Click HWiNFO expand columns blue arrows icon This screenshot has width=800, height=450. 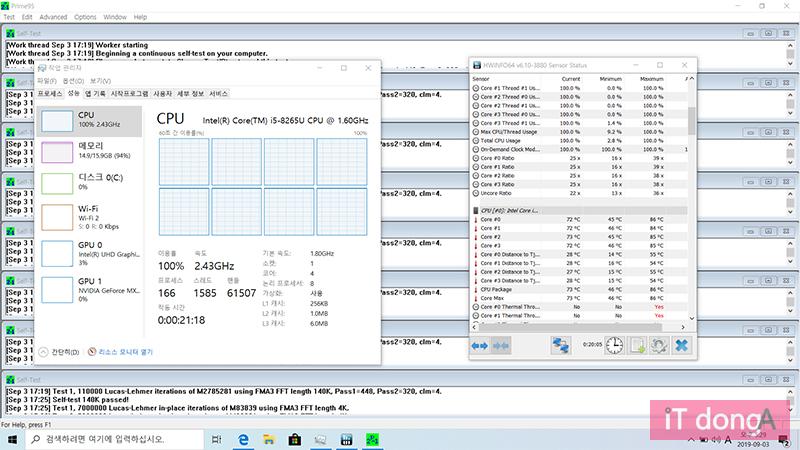(480, 346)
